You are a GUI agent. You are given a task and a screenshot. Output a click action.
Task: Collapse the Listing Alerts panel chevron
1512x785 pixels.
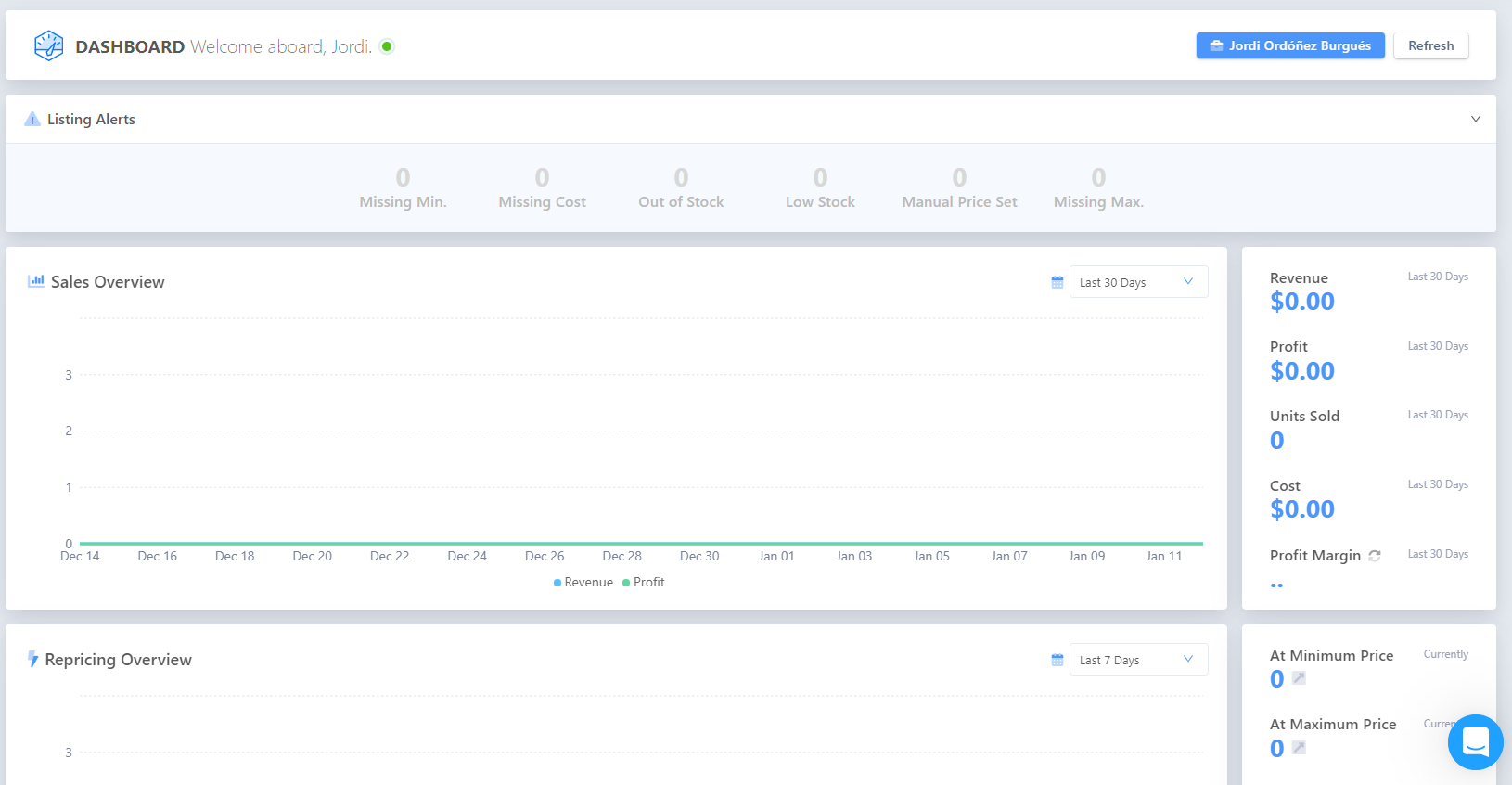point(1475,119)
